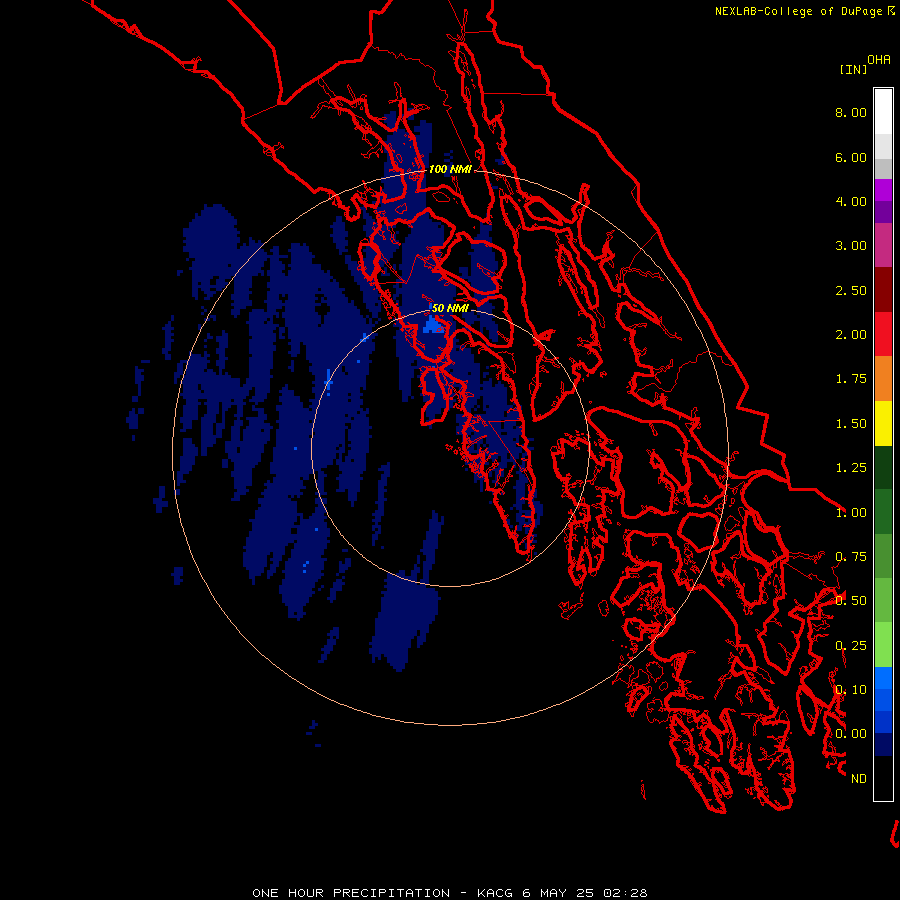Pick the black ND swatch at legend bottom

(x=883, y=778)
